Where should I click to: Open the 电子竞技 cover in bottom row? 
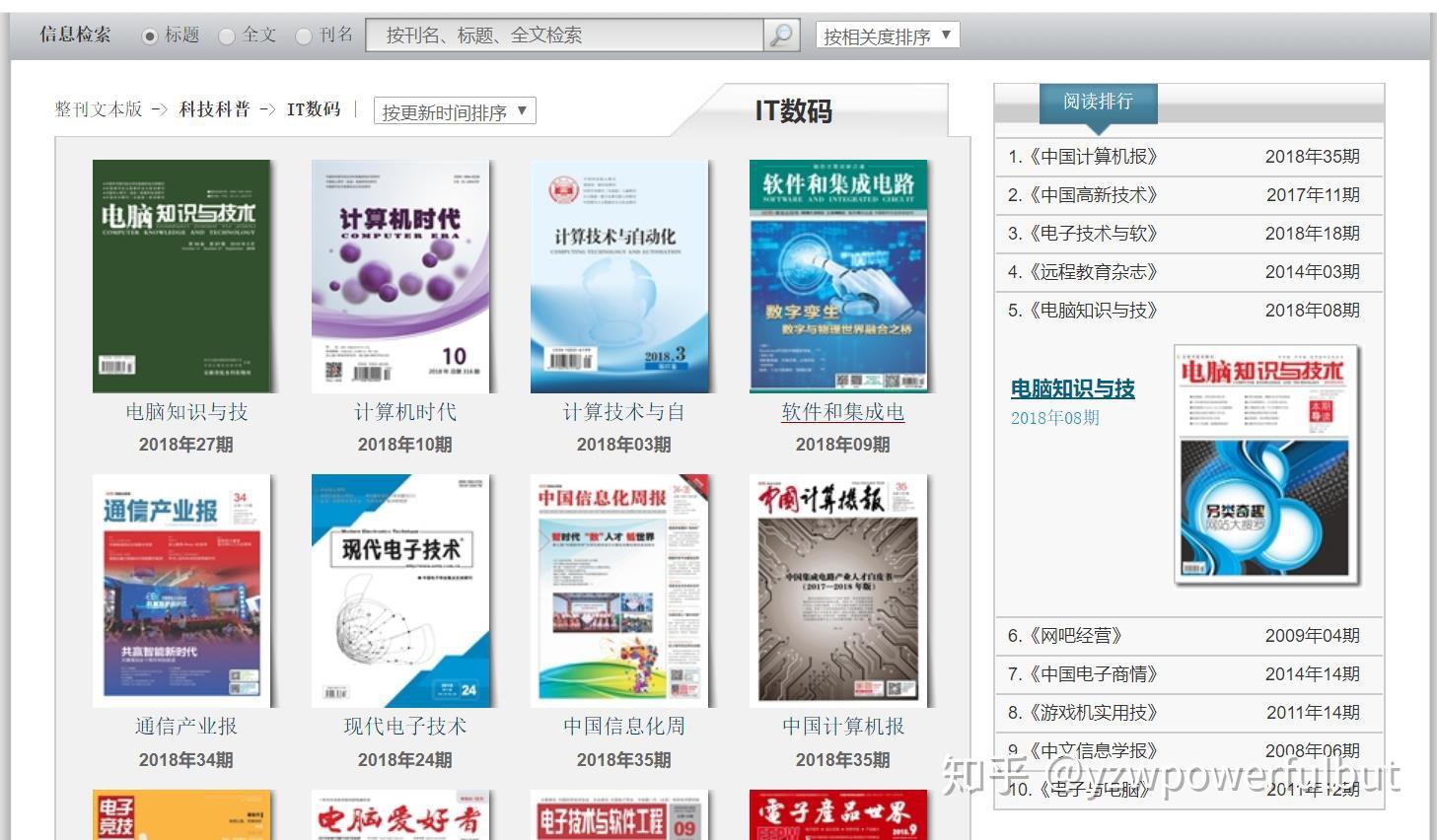[x=181, y=815]
